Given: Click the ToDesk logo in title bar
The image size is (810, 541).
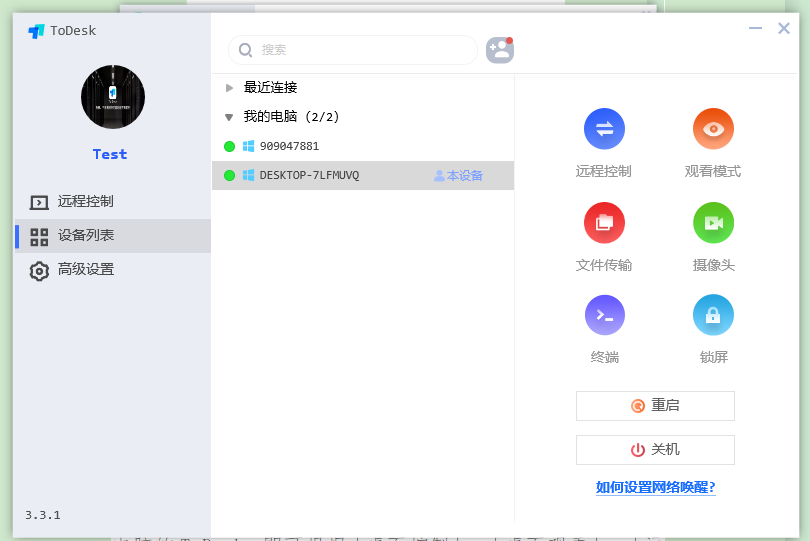Looking at the screenshot, I should tap(36, 32).
